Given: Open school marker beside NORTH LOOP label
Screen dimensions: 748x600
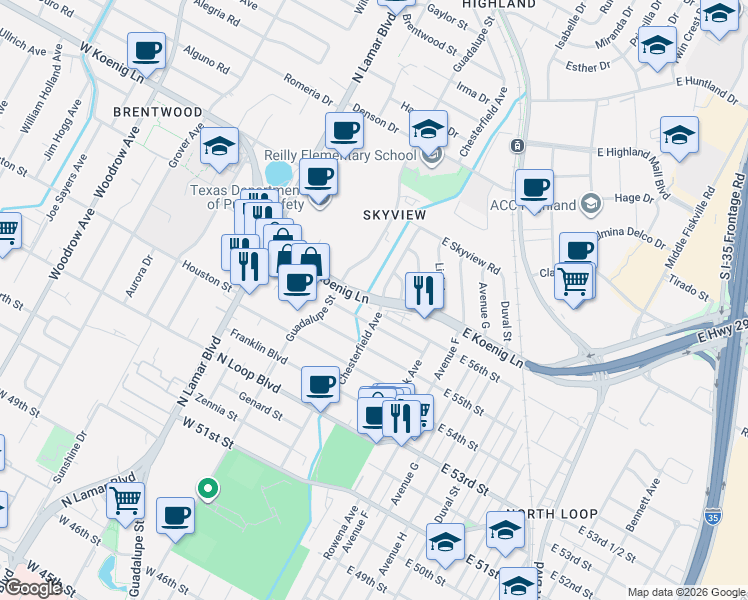Looking at the screenshot, I should pyautogui.click(x=506, y=533).
